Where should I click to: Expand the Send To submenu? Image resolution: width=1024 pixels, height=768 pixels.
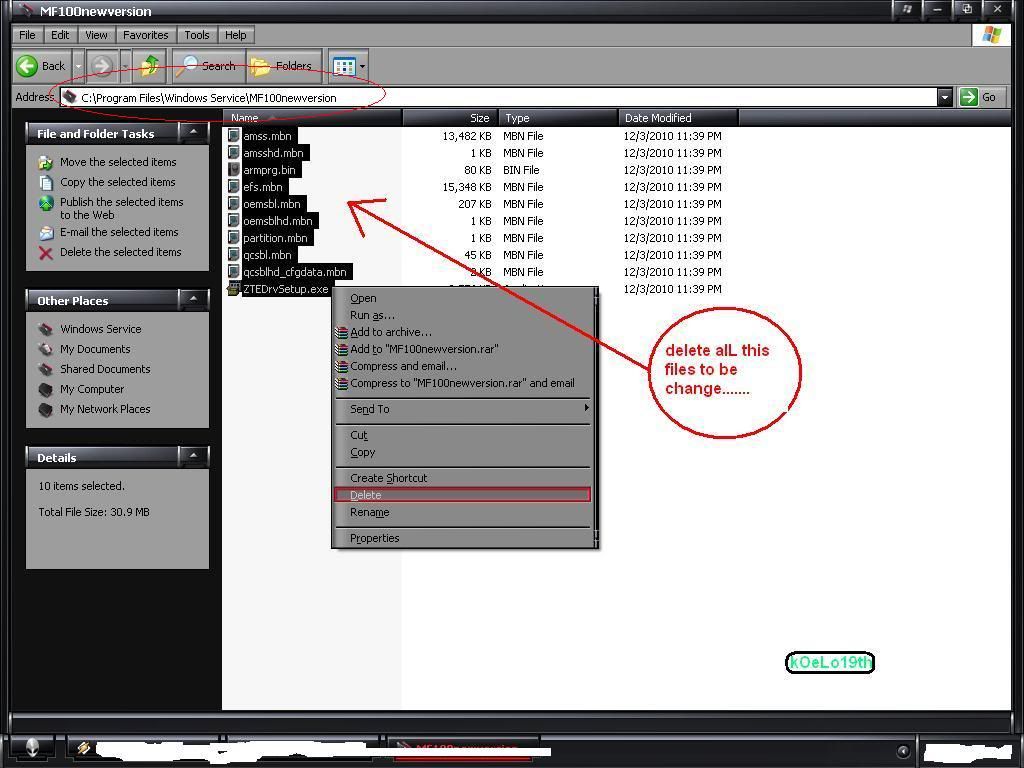[463, 409]
